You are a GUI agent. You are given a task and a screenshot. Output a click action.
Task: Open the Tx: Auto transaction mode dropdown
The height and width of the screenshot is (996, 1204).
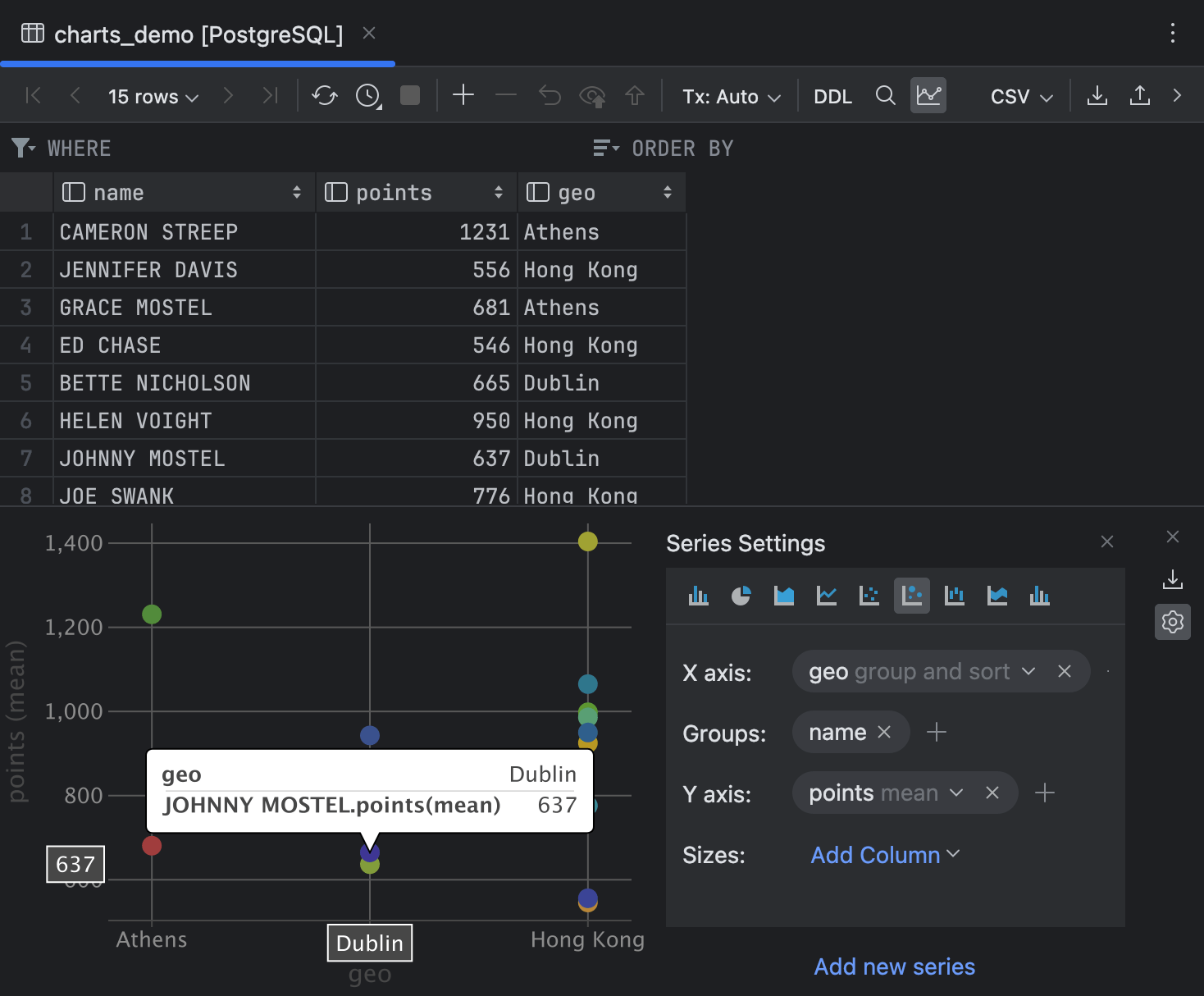729,95
